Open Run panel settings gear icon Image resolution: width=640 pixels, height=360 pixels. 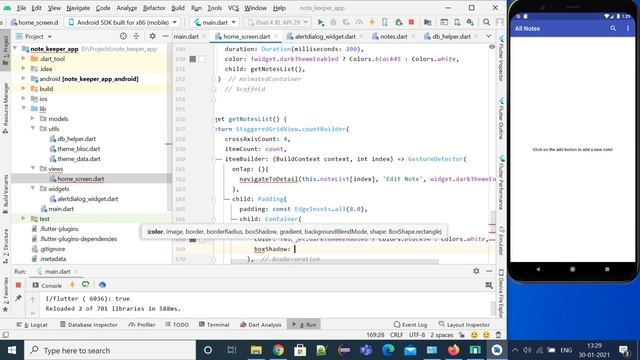tap(476, 271)
